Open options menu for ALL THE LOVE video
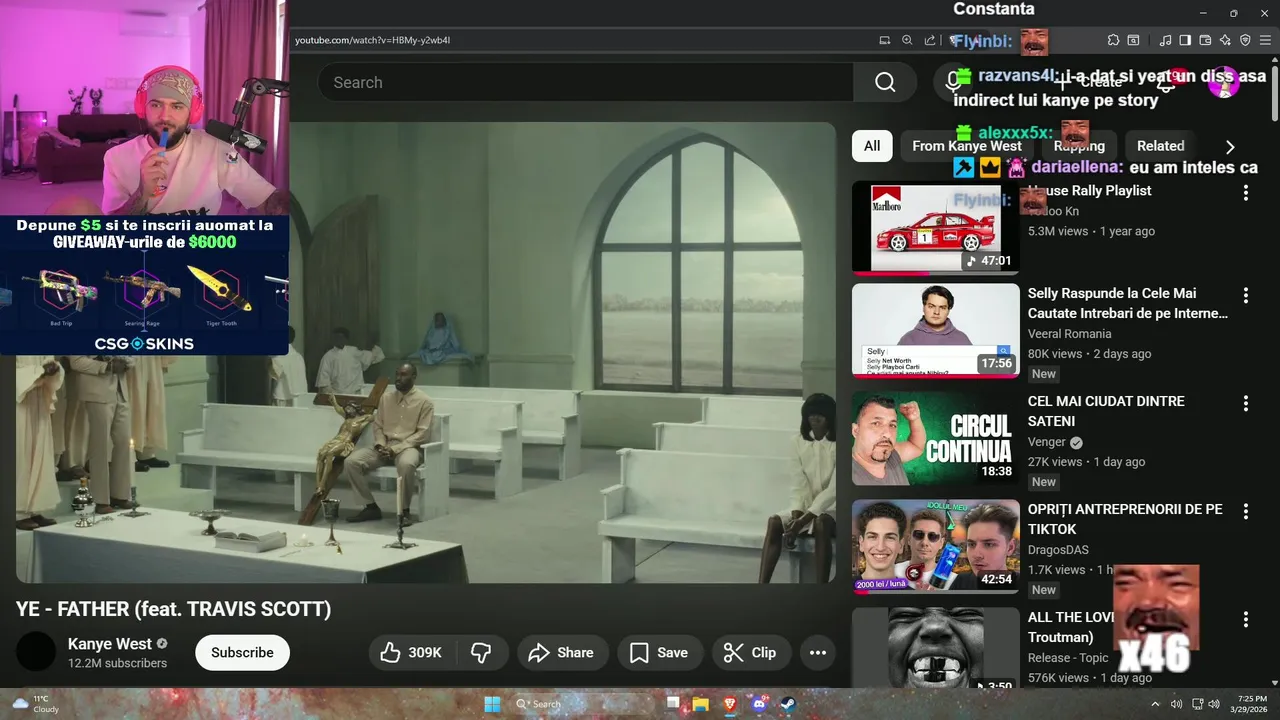This screenshot has width=1280, height=720. click(x=1246, y=619)
